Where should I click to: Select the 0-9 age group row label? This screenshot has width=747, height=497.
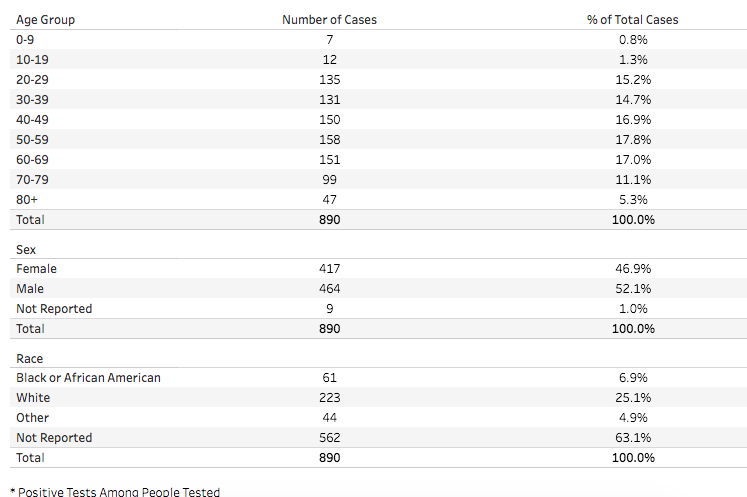(27, 39)
